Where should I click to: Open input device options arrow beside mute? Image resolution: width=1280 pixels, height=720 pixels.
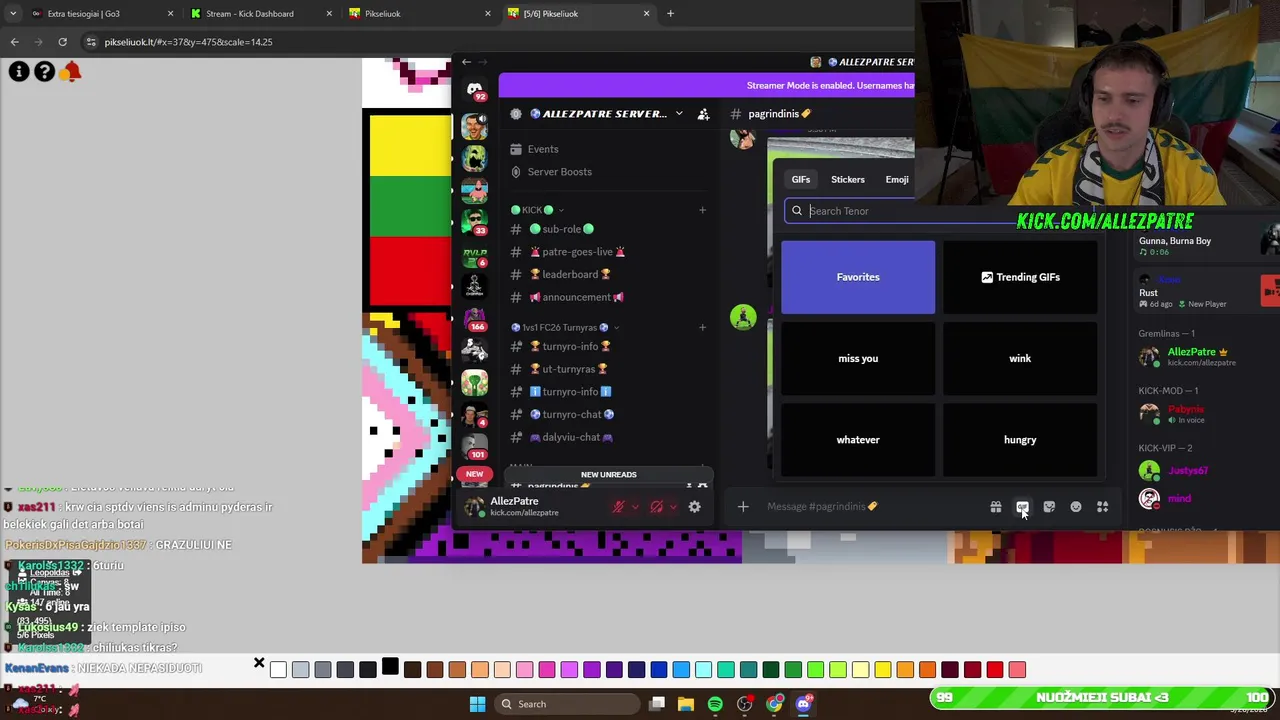click(x=634, y=507)
